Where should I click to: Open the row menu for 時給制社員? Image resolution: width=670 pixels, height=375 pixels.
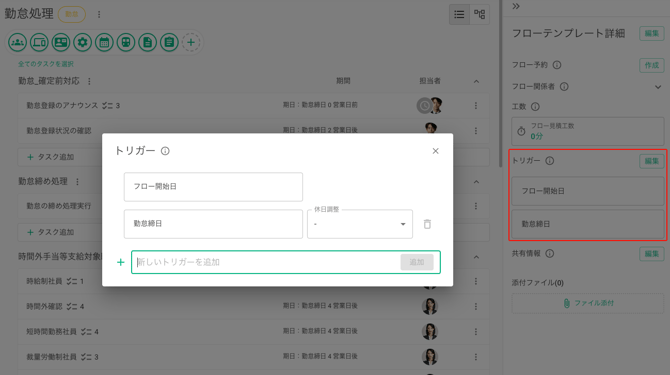[x=476, y=281]
